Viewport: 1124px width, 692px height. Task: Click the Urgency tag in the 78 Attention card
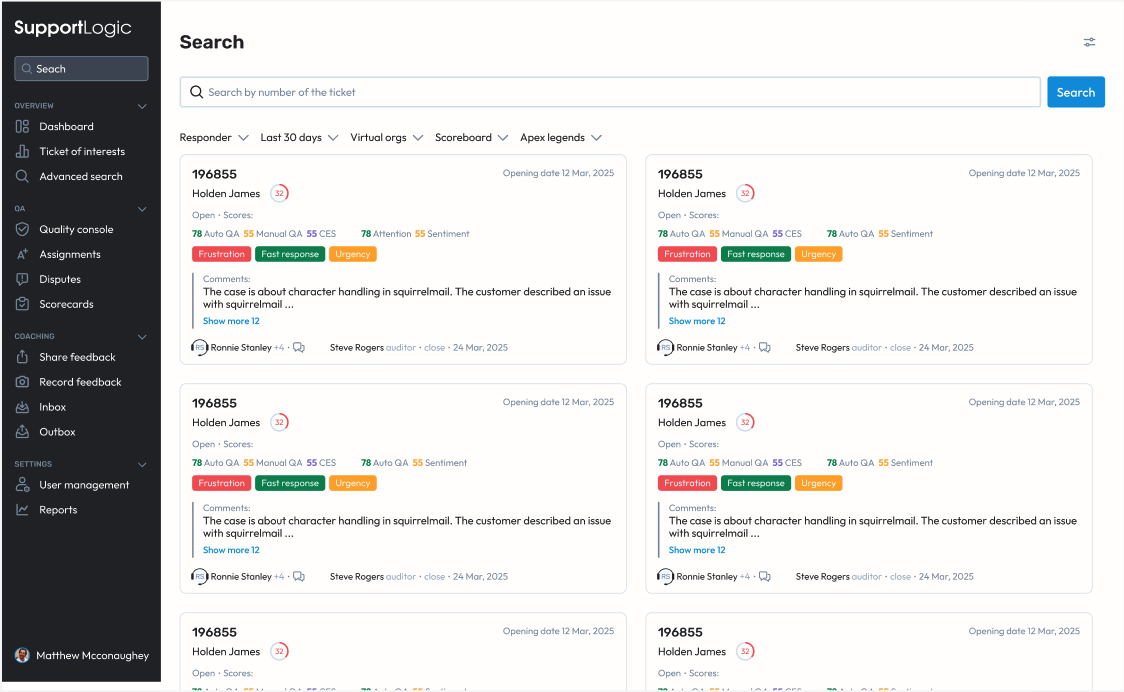point(353,254)
